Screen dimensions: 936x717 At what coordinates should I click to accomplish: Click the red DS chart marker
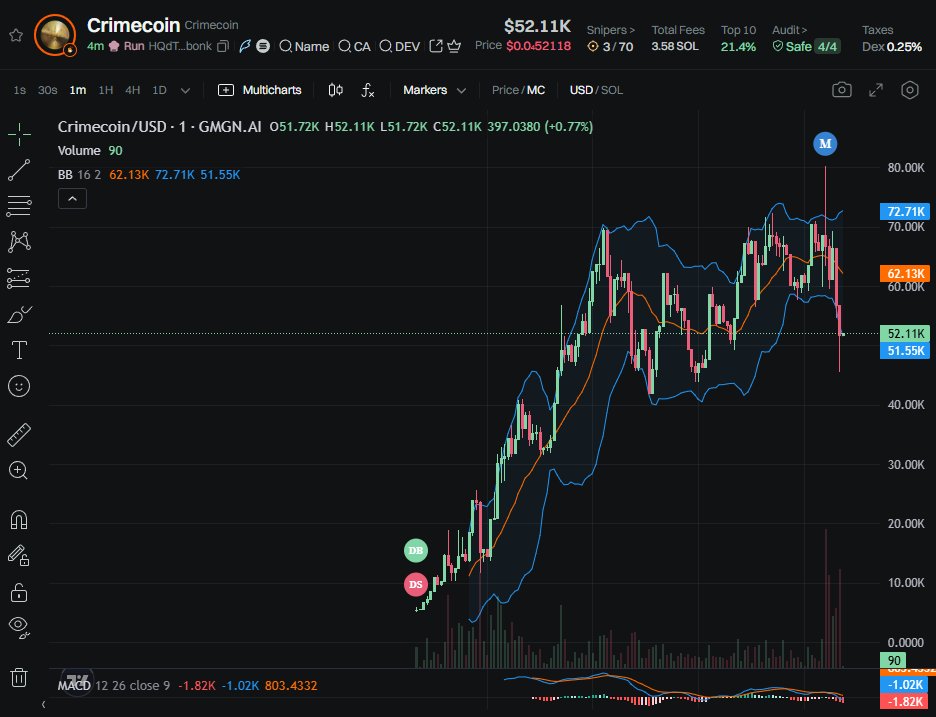pyautogui.click(x=415, y=584)
